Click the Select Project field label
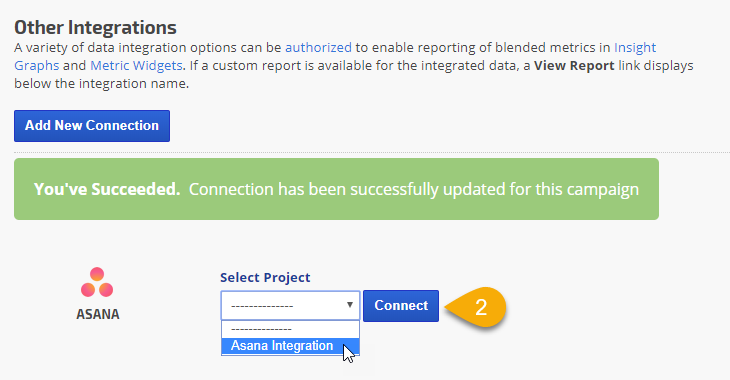The width and height of the screenshot is (730, 380). click(265, 278)
